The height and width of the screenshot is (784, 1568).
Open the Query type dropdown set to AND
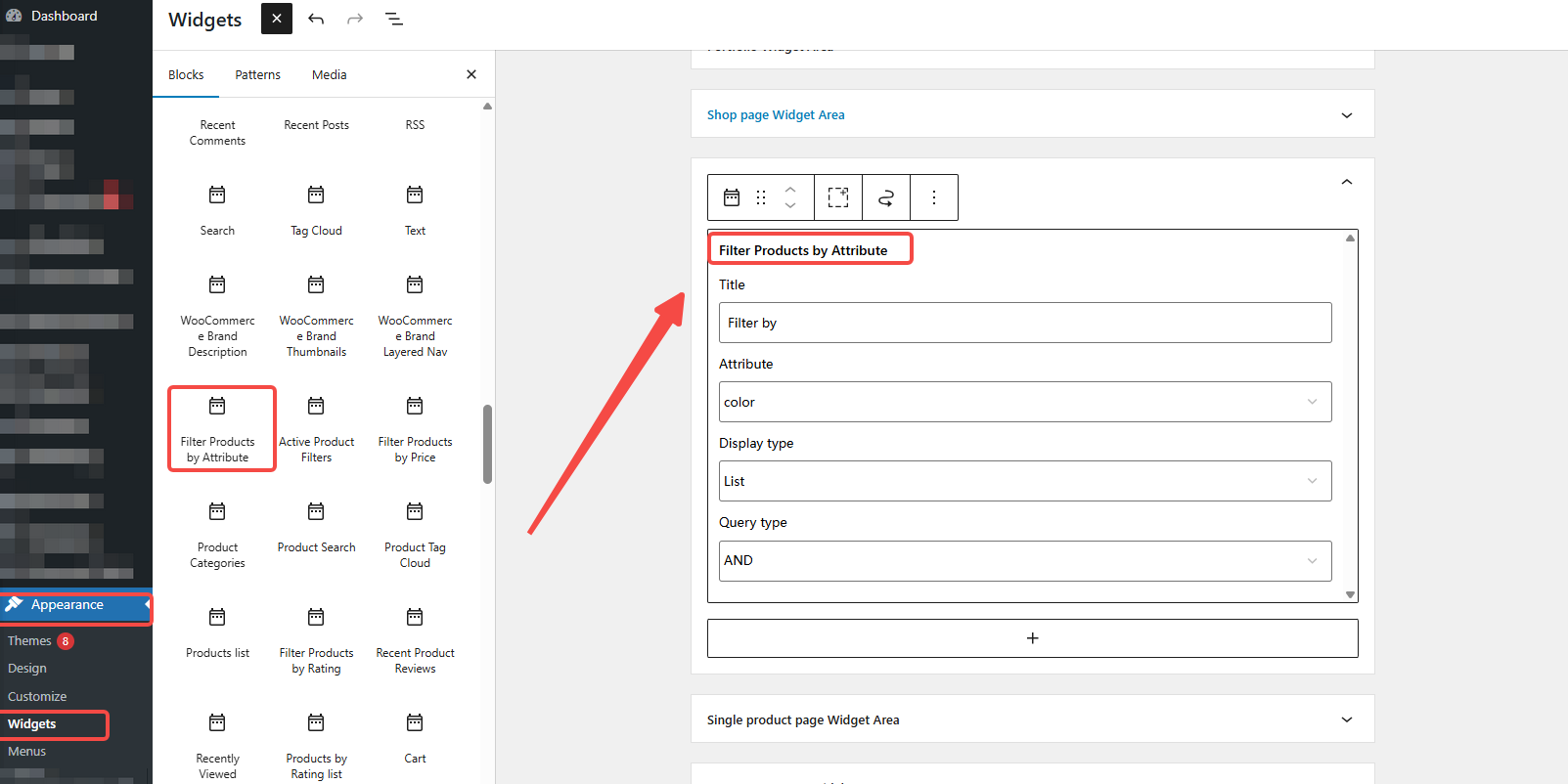point(1024,561)
